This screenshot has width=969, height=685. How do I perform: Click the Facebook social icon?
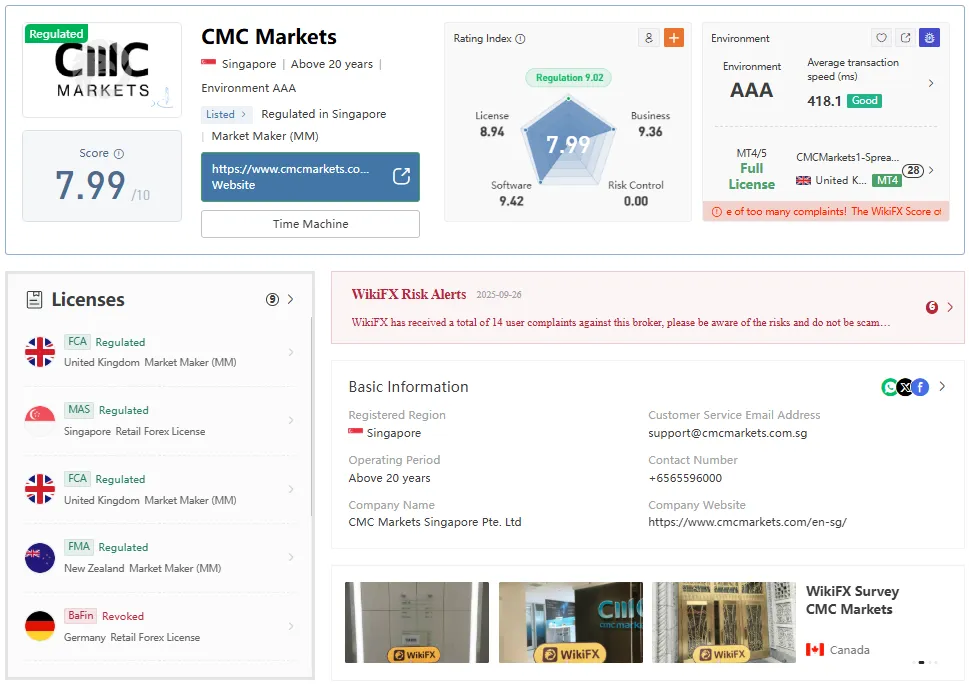pyautogui.click(x=920, y=387)
